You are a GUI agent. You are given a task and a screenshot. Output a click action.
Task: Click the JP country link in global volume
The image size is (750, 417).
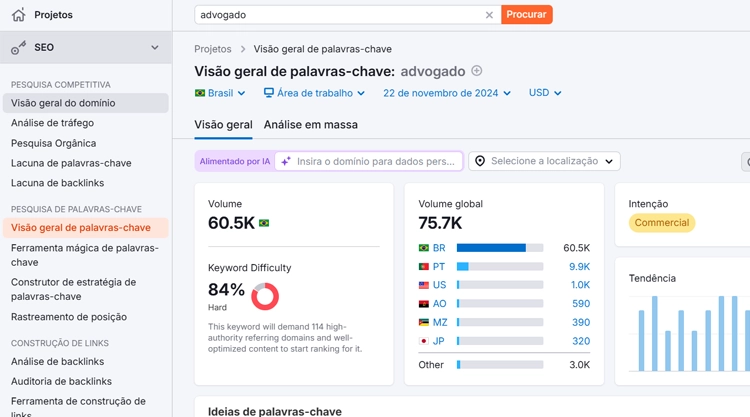tap(439, 341)
